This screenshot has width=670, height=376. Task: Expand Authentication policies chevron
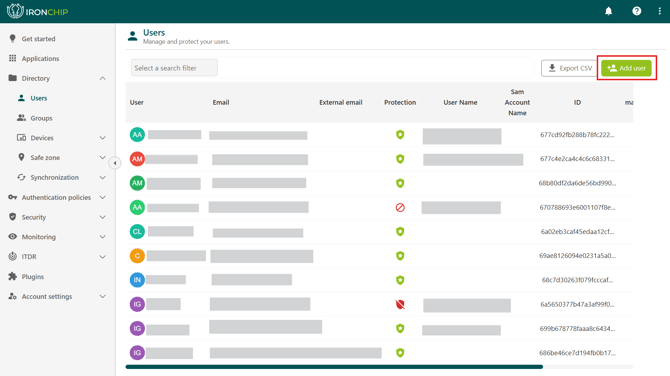pos(103,197)
